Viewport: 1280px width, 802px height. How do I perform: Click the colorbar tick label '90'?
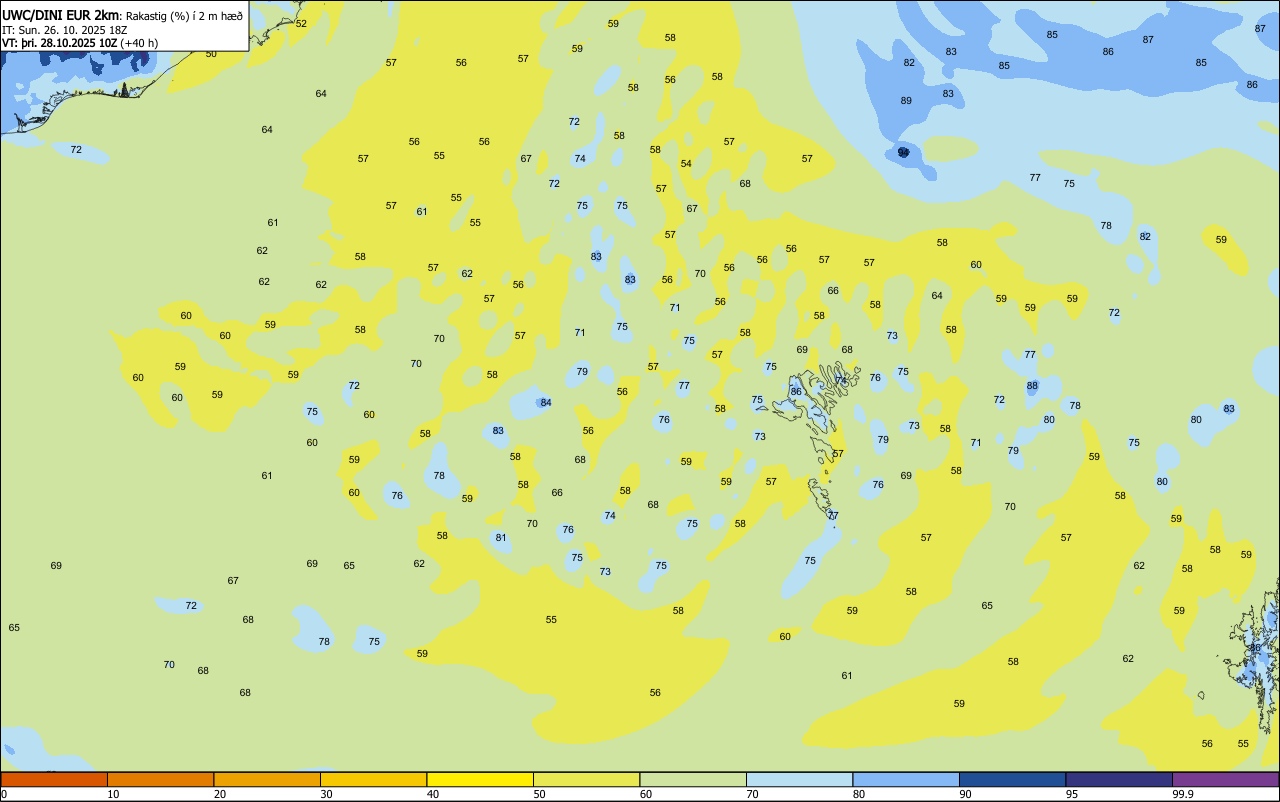click(x=965, y=795)
